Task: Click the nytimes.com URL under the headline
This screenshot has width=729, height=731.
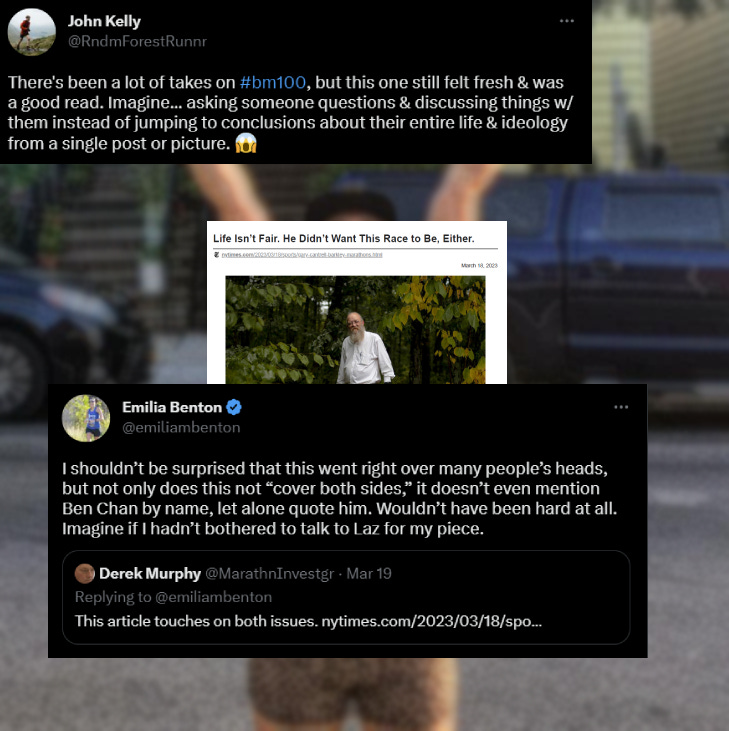Action: tap(302, 255)
